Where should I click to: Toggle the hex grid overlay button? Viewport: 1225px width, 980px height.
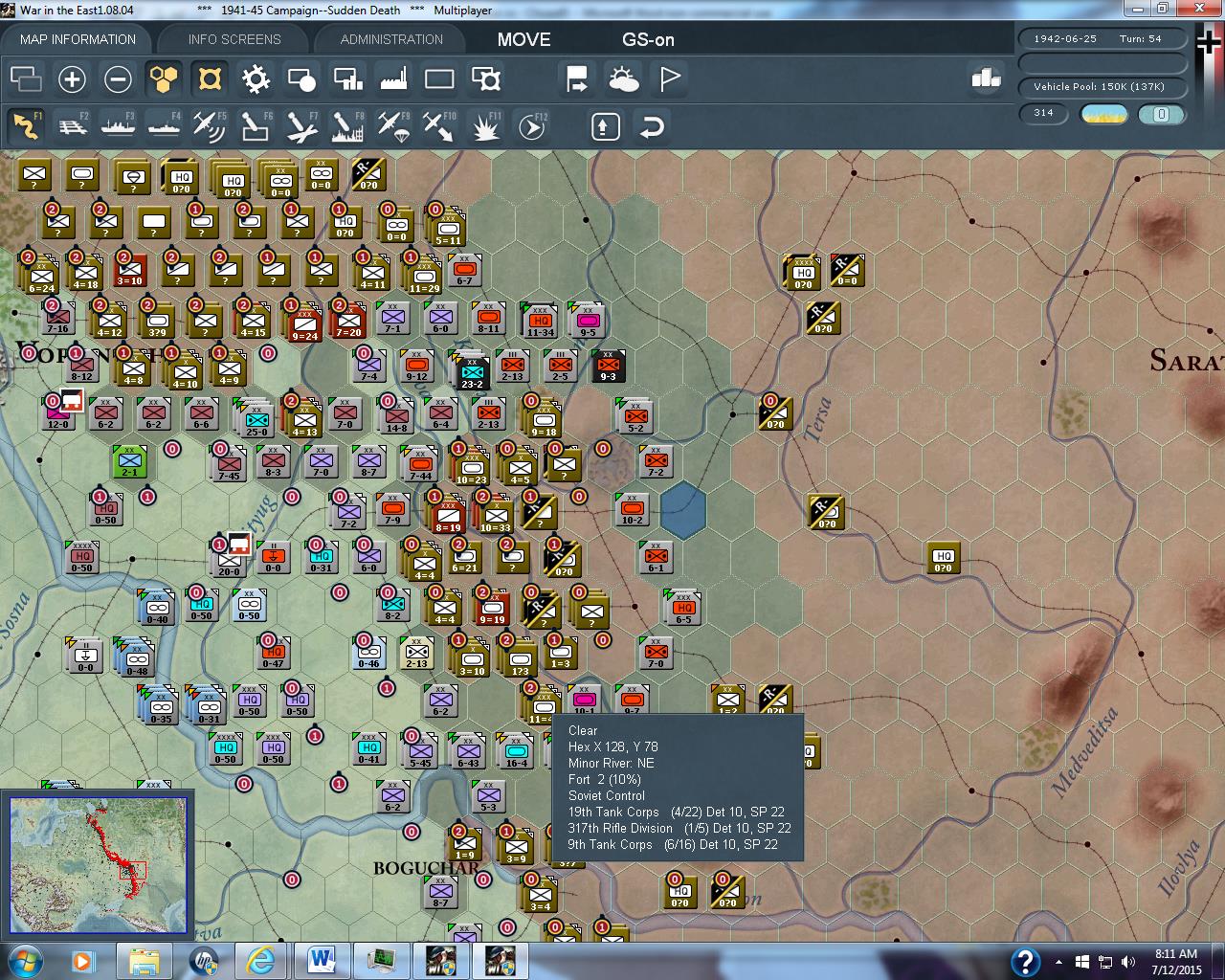tap(164, 78)
